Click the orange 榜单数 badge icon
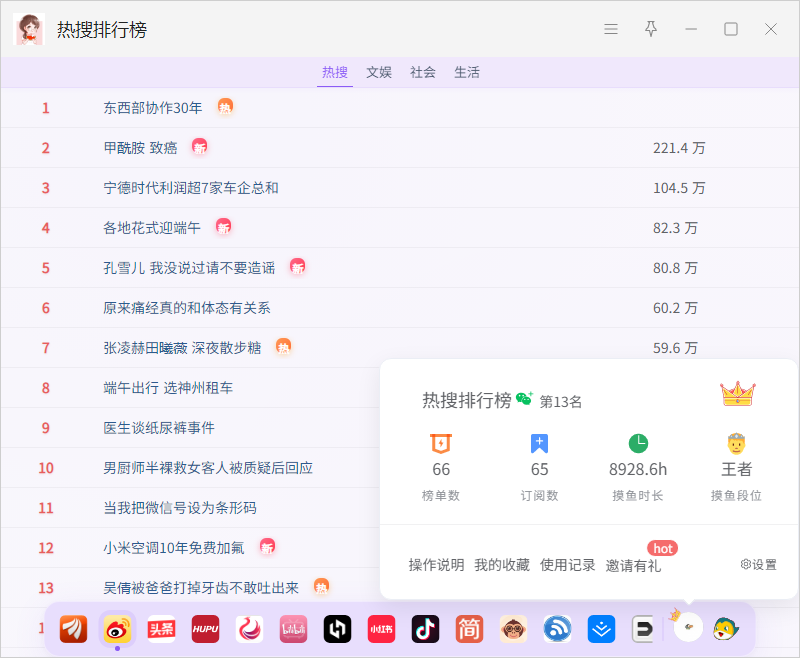The width and height of the screenshot is (800, 658). coord(441,443)
